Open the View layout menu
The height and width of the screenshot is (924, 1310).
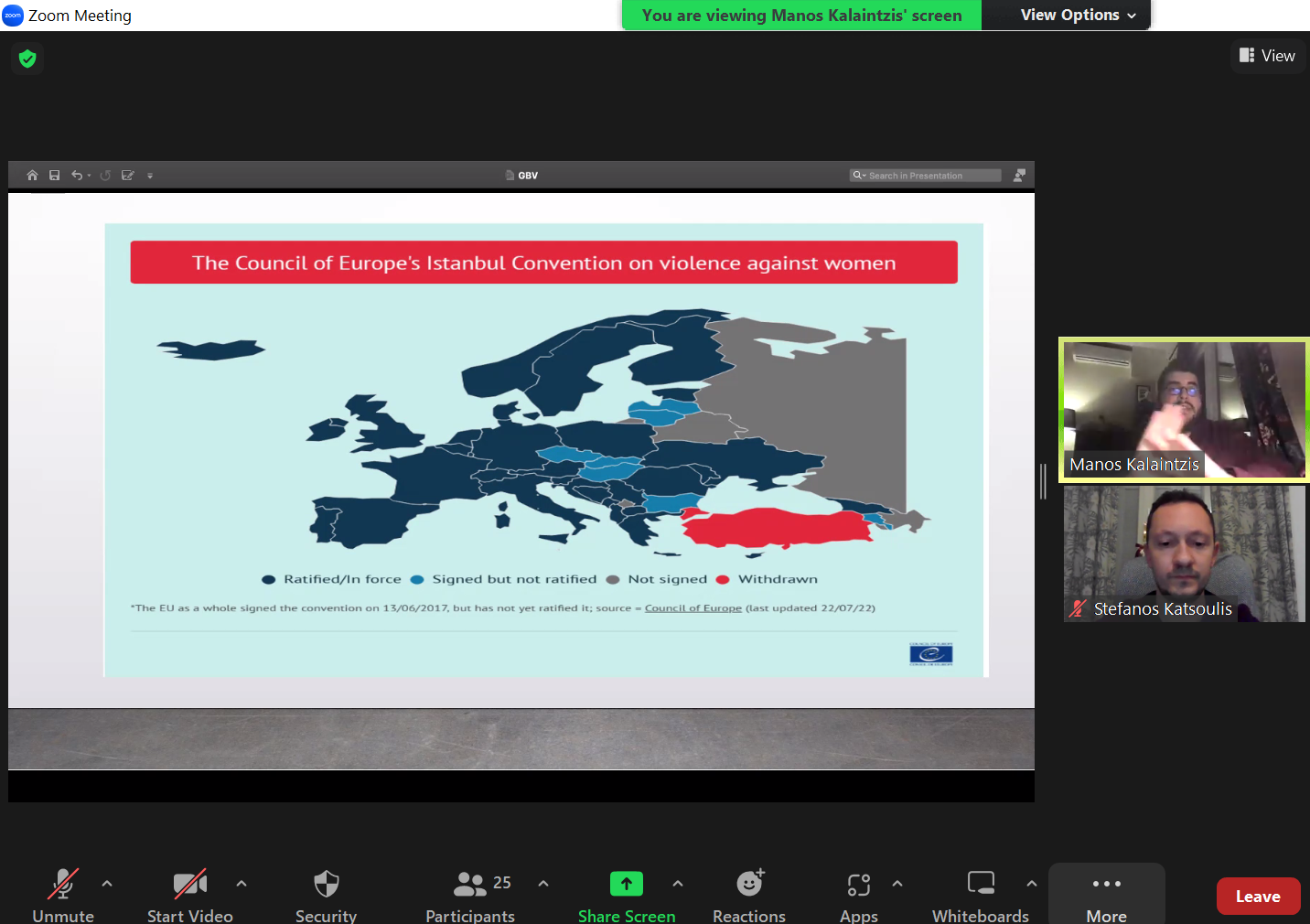[x=1268, y=56]
